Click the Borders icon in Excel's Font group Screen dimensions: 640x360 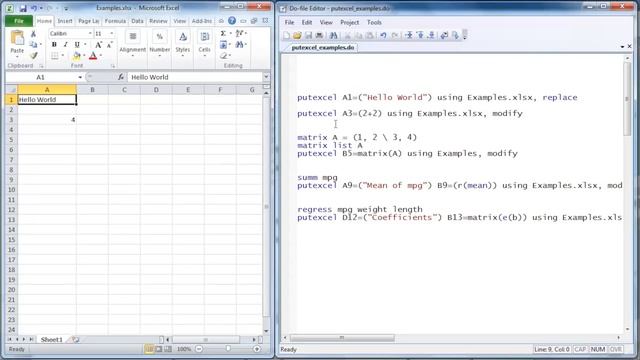click(55, 56)
